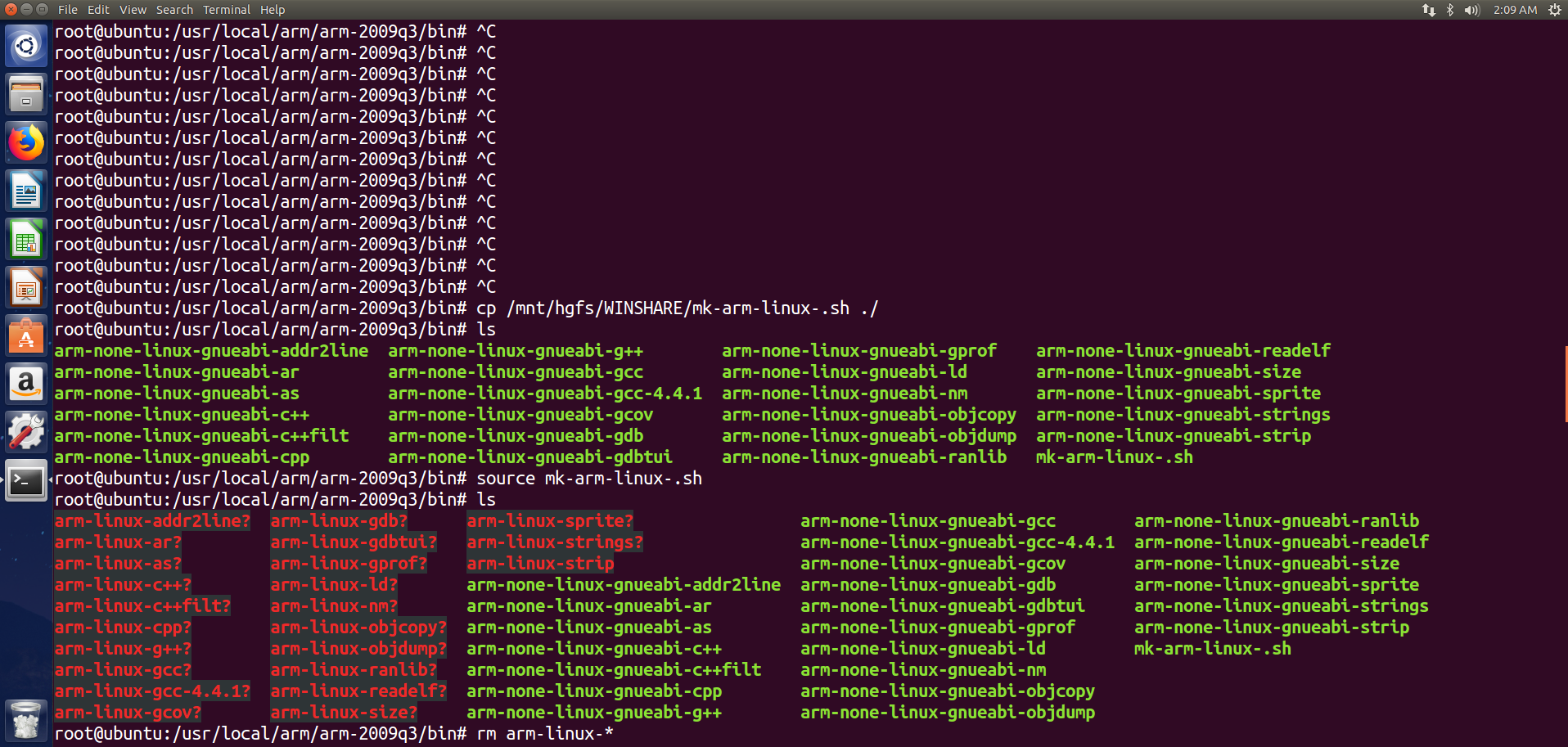Open the Ubuntu Dash search launcher
The height and width of the screenshot is (747, 1568).
[26, 46]
